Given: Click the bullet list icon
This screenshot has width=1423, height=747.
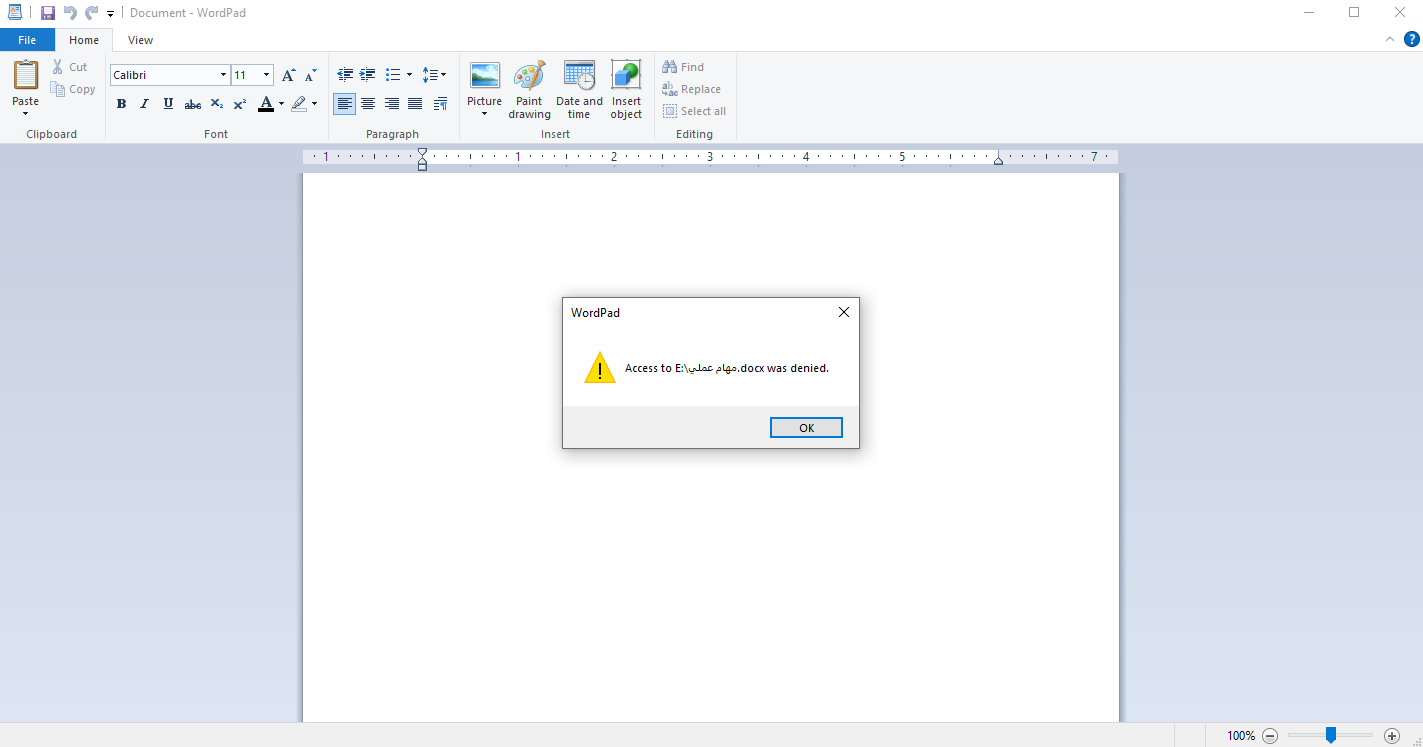Looking at the screenshot, I should point(393,75).
